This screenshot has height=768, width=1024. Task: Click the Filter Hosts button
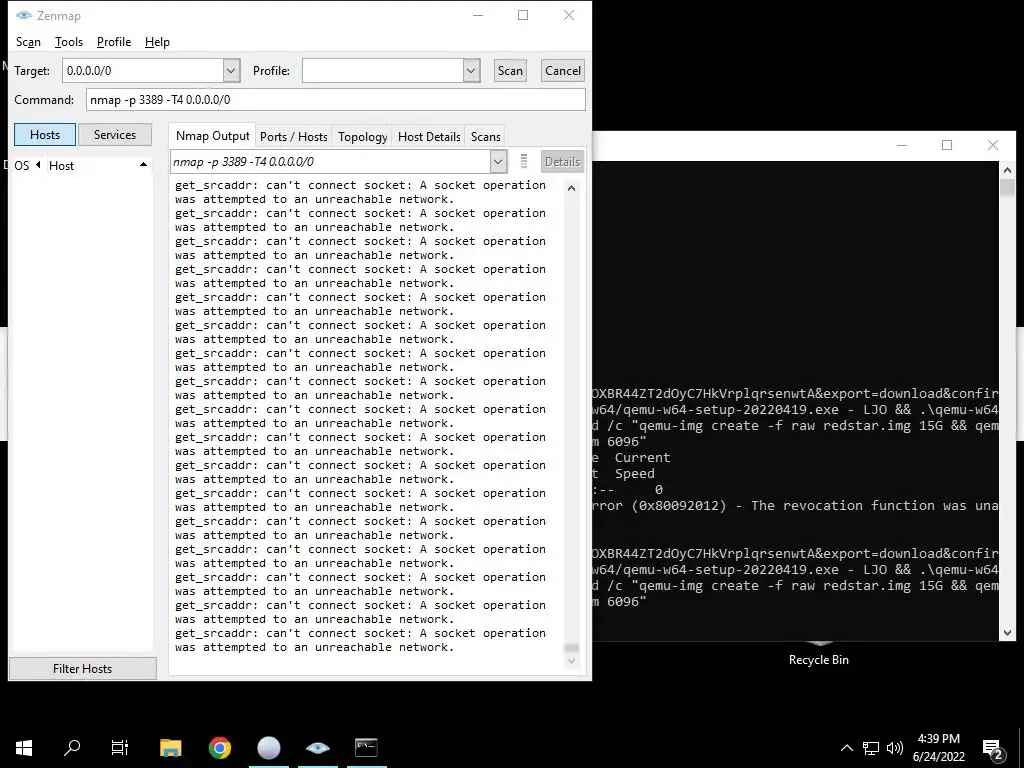(x=82, y=668)
